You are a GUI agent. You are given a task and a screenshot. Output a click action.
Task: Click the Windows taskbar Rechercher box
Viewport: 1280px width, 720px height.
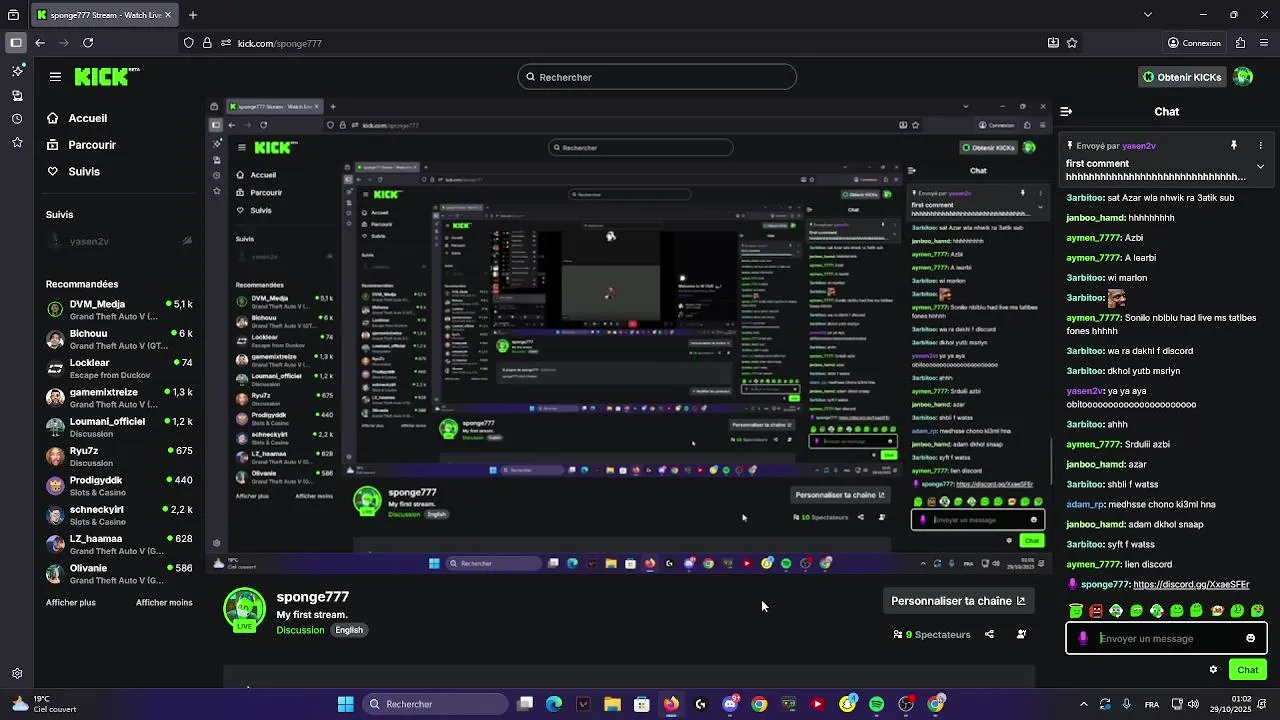[x=434, y=704]
